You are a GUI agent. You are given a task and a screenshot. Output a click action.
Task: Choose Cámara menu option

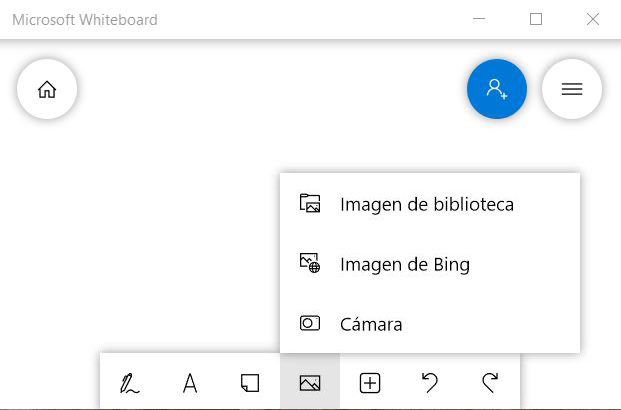(x=430, y=324)
